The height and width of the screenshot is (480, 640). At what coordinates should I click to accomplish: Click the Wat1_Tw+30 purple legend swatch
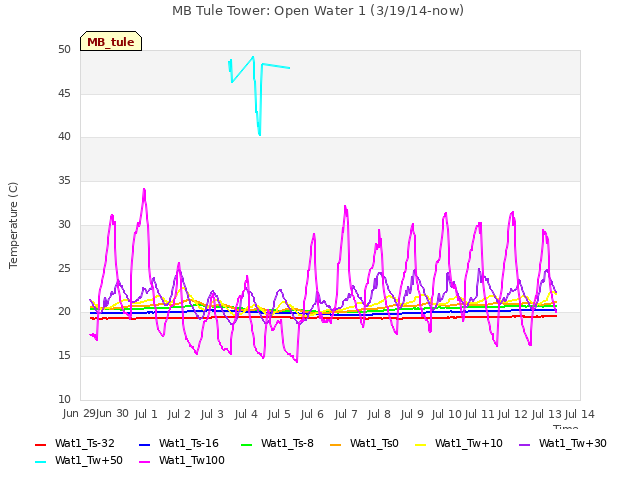click(x=524, y=444)
